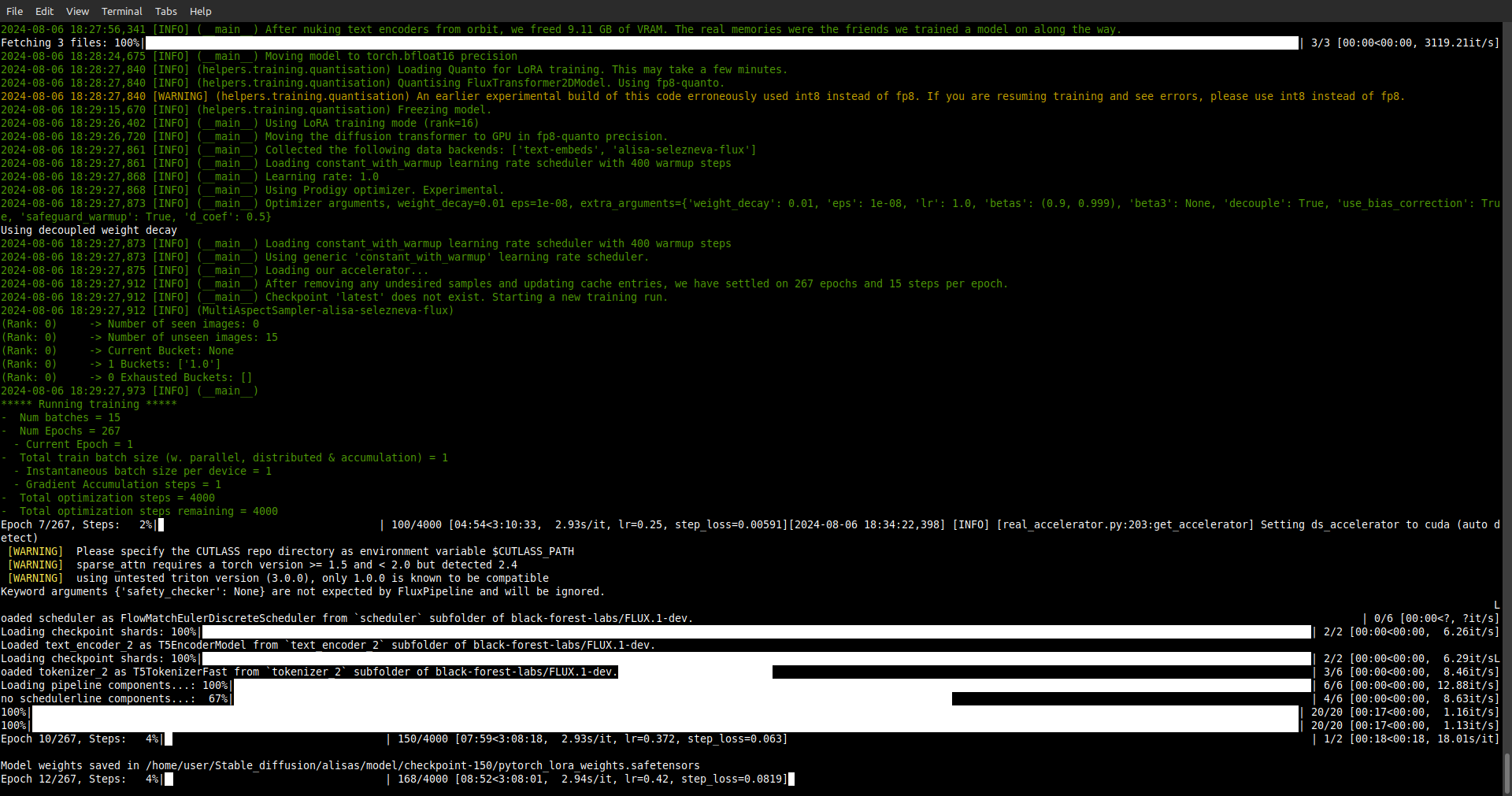Click the 'Epoch 10/267, Steps: 4%' text
This screenshot has height=796, width=1512.
(x=80, y=739)
